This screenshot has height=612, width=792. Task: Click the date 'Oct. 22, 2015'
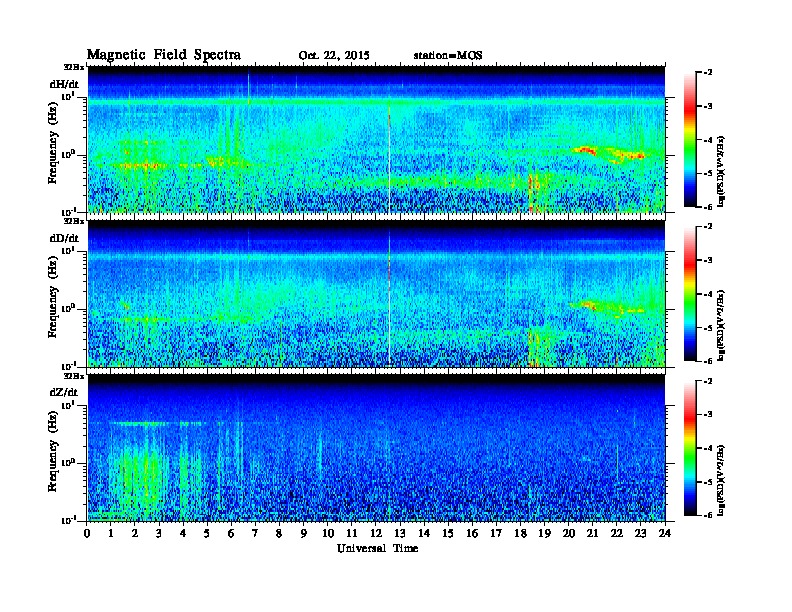click(334, 56)
